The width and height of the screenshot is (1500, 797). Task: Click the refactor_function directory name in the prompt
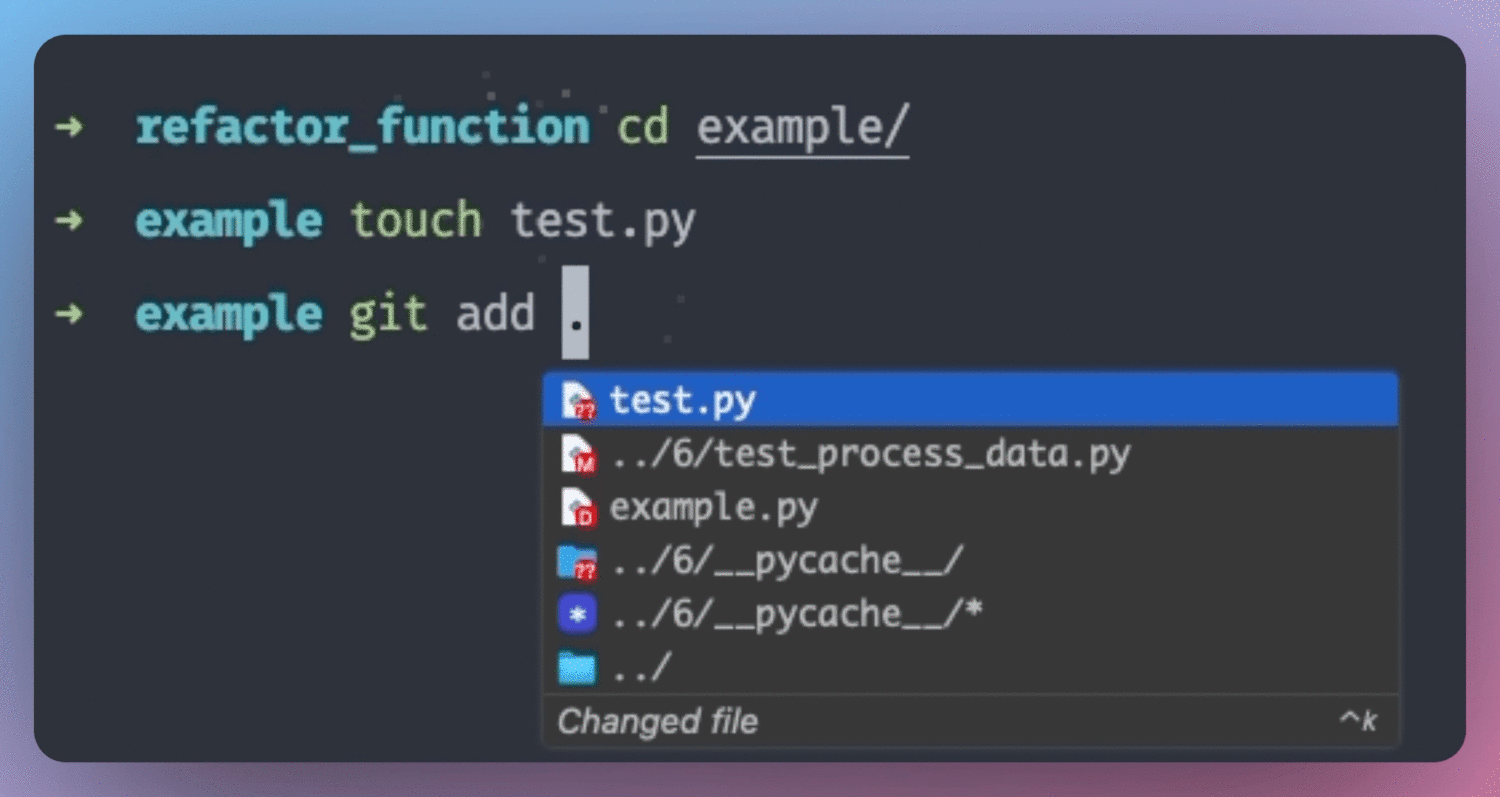tap(362, 128)
